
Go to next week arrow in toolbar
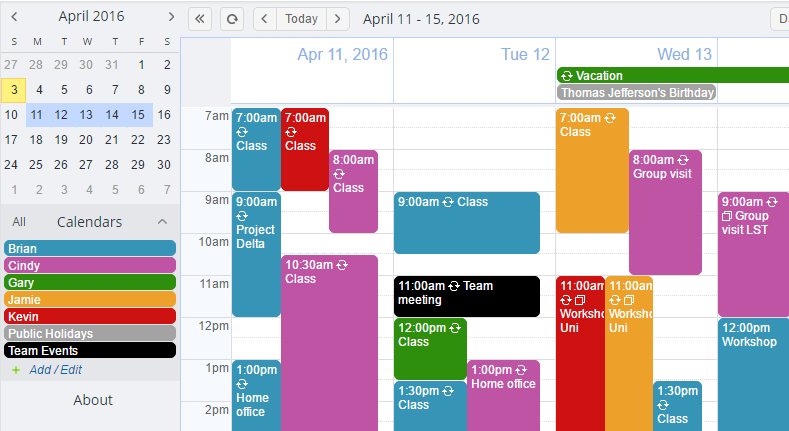pos(338,19)
